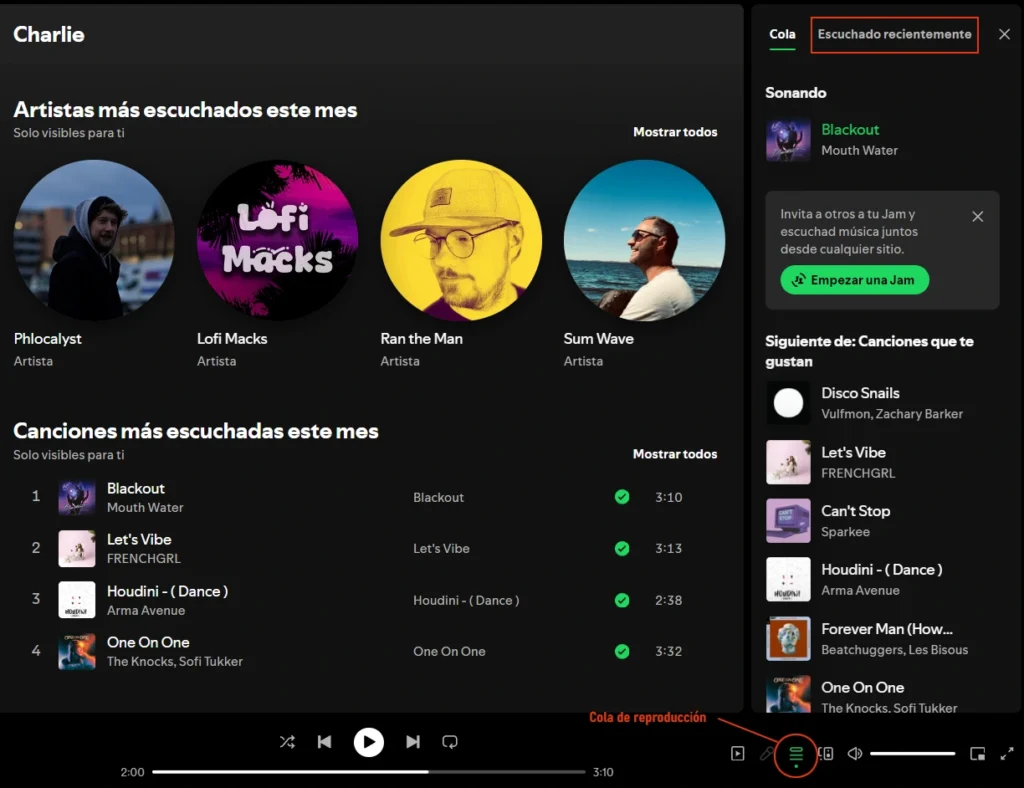Open Vulfmon artist link in queue

coord(846,414)
